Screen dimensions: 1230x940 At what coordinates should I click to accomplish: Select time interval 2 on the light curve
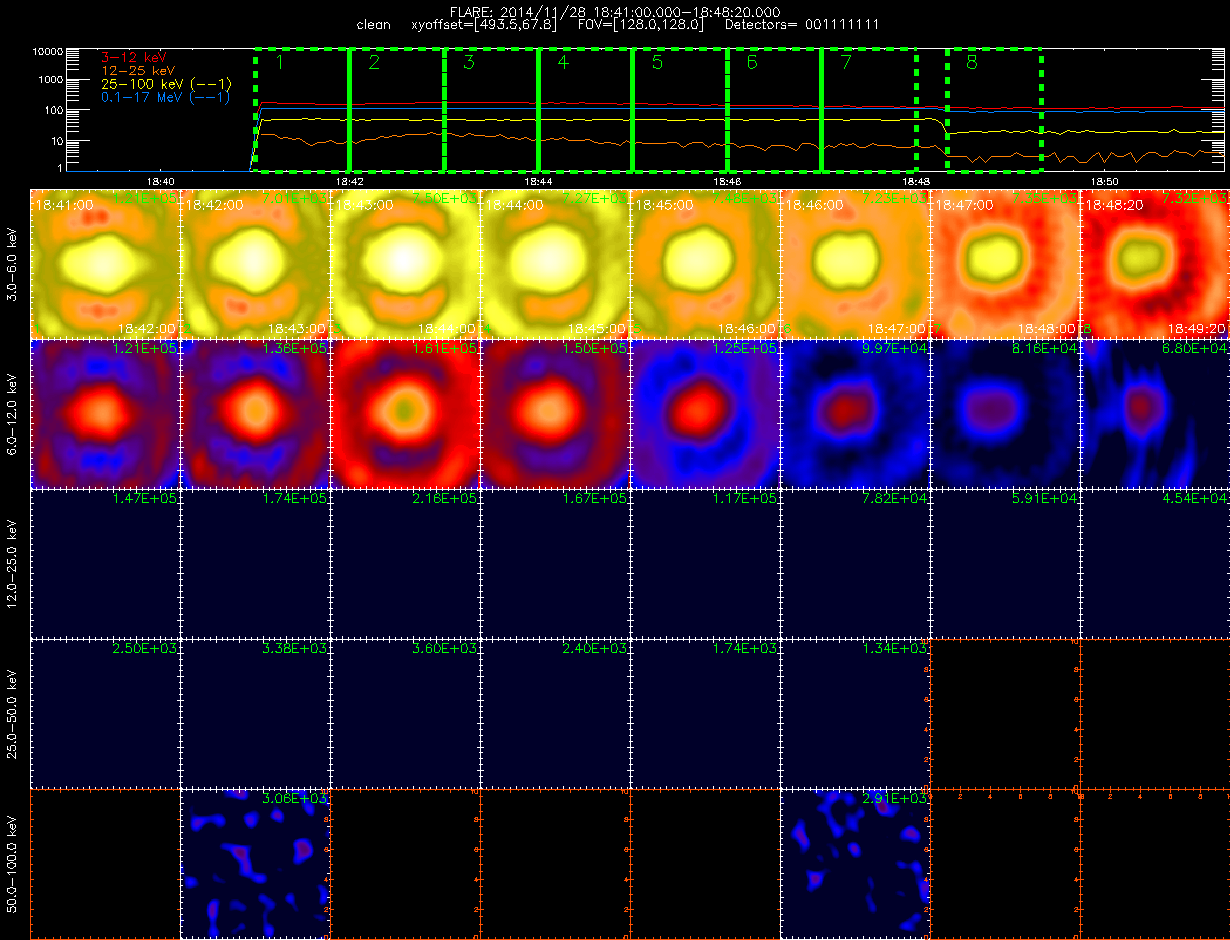tap(396, 109)
